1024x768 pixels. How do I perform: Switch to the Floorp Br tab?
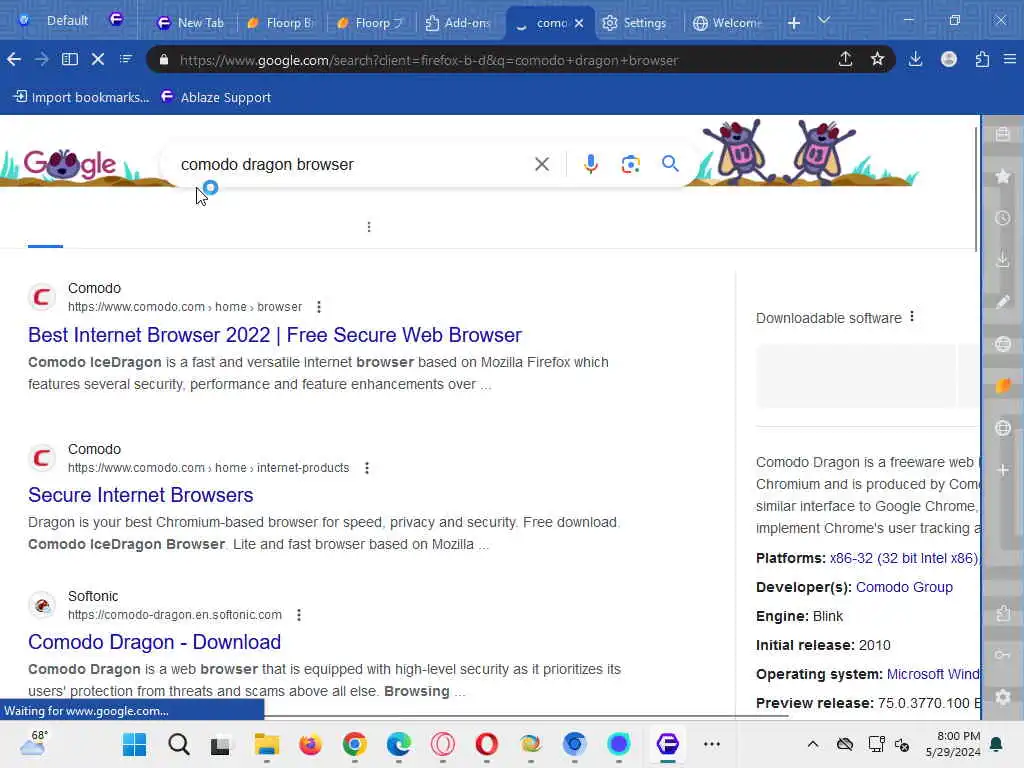click(x=281, y=23)
